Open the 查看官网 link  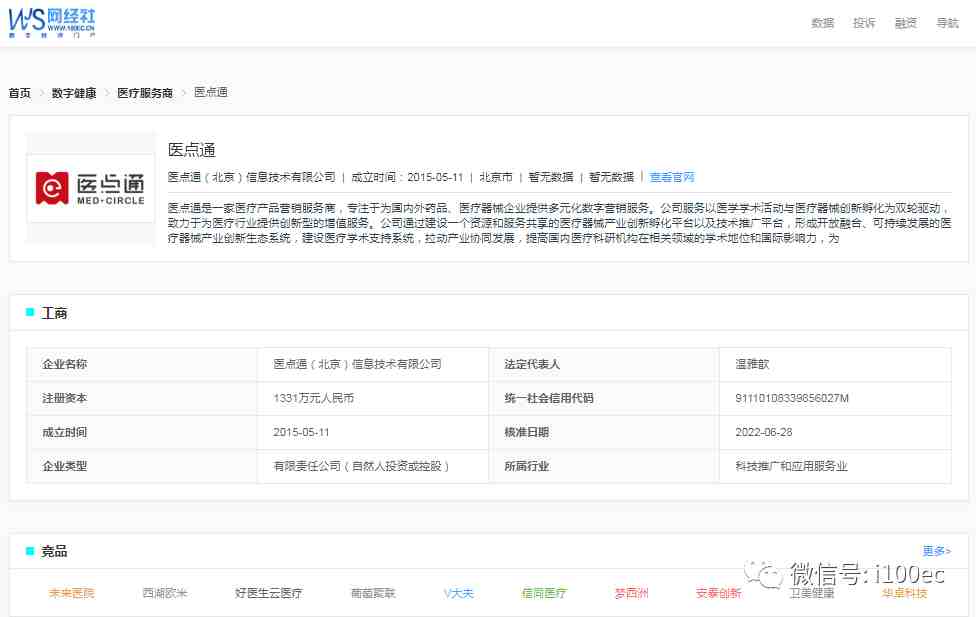coord(672,177)
